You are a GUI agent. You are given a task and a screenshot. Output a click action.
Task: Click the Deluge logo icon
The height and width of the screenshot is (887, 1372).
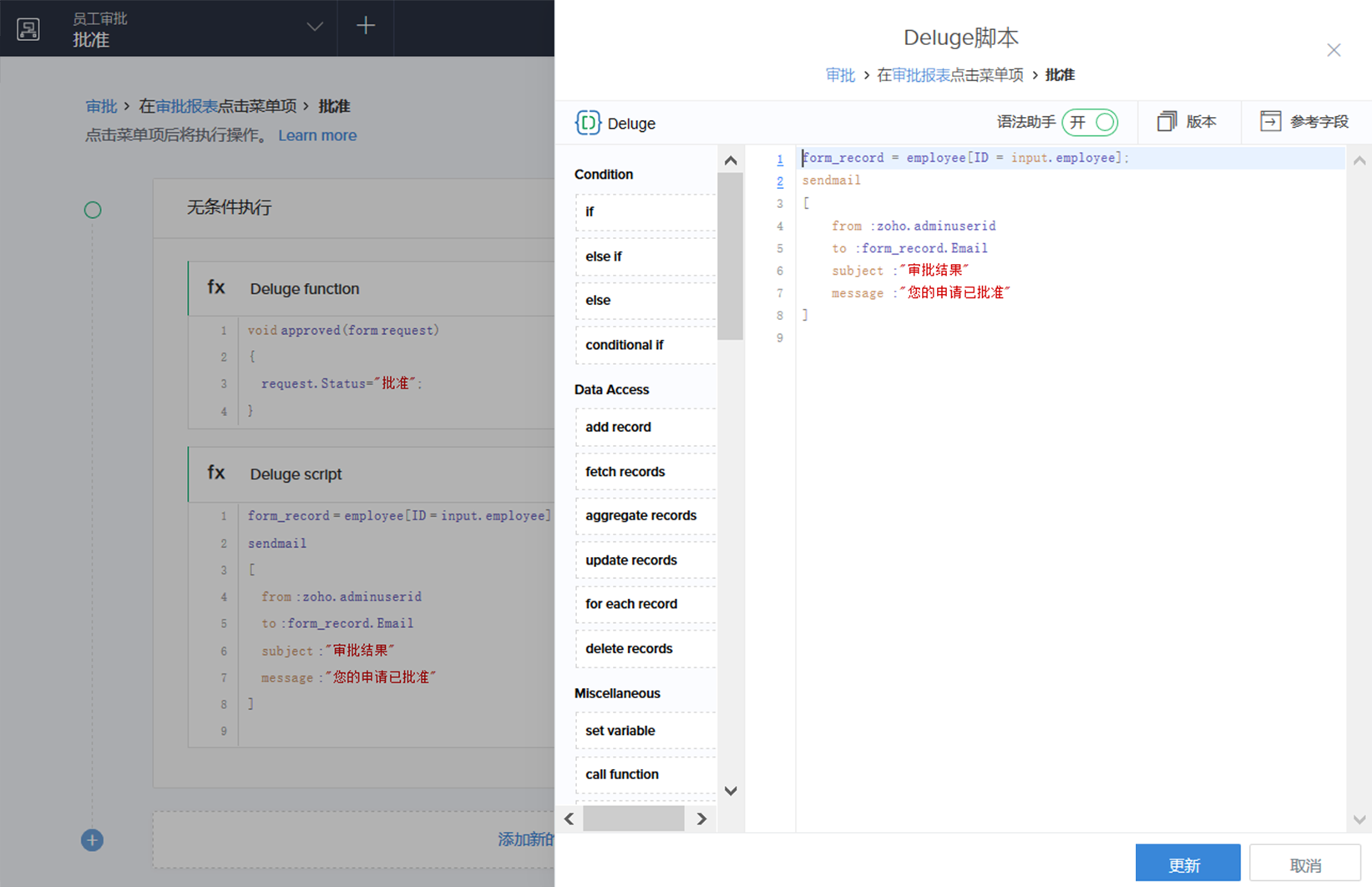point(588,123)
